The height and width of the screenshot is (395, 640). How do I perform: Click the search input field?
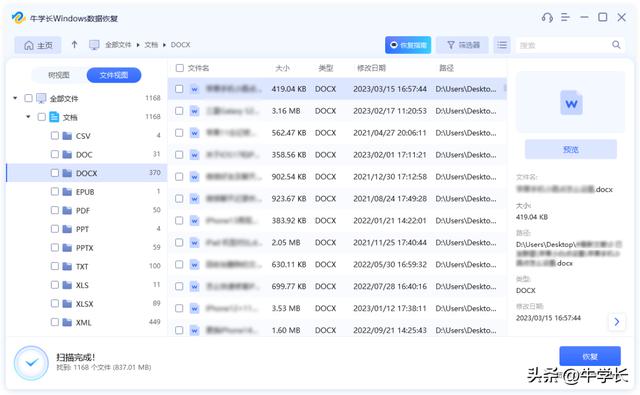pos(563,45)
